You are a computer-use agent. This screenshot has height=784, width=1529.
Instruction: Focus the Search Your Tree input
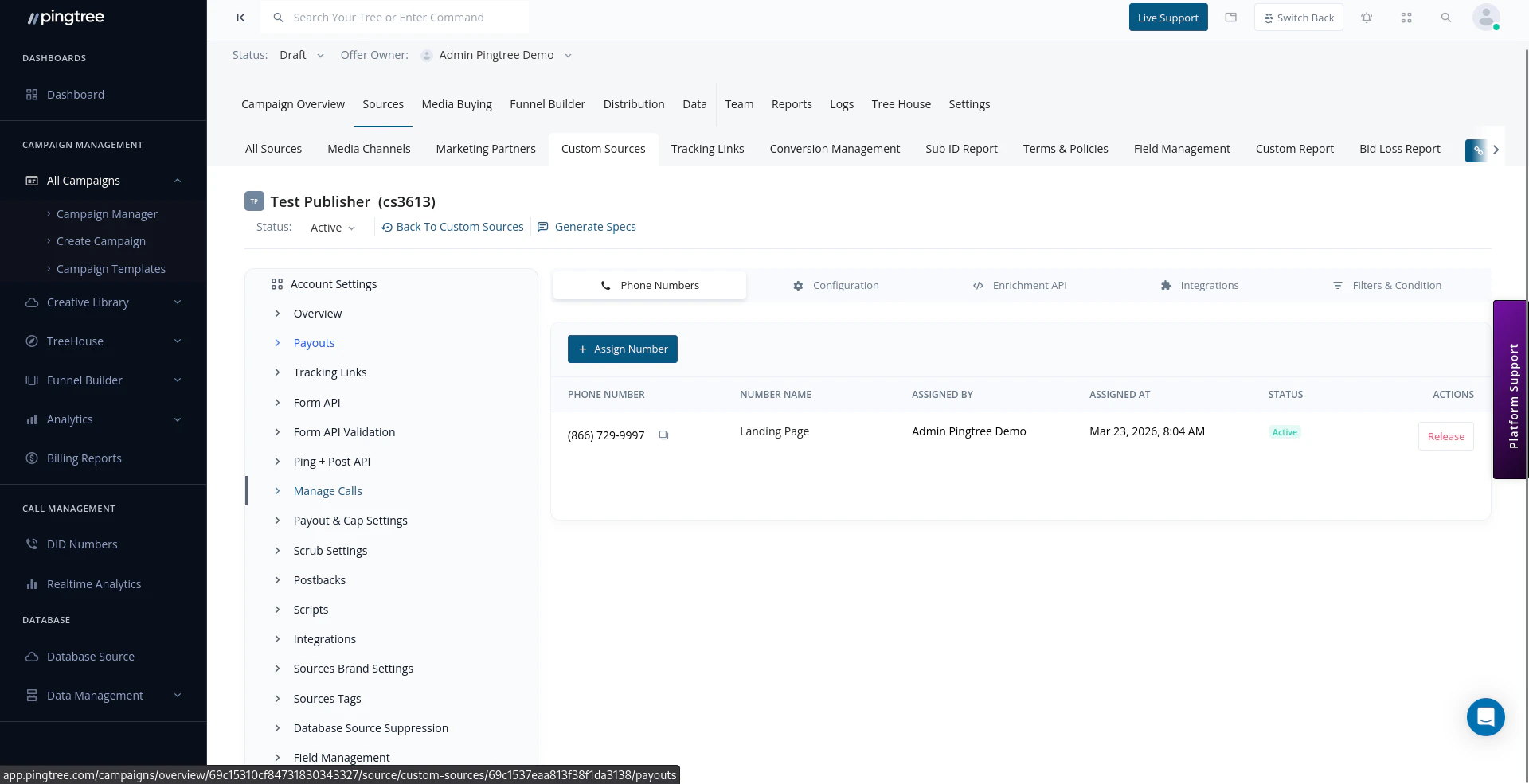click(394, 18)
